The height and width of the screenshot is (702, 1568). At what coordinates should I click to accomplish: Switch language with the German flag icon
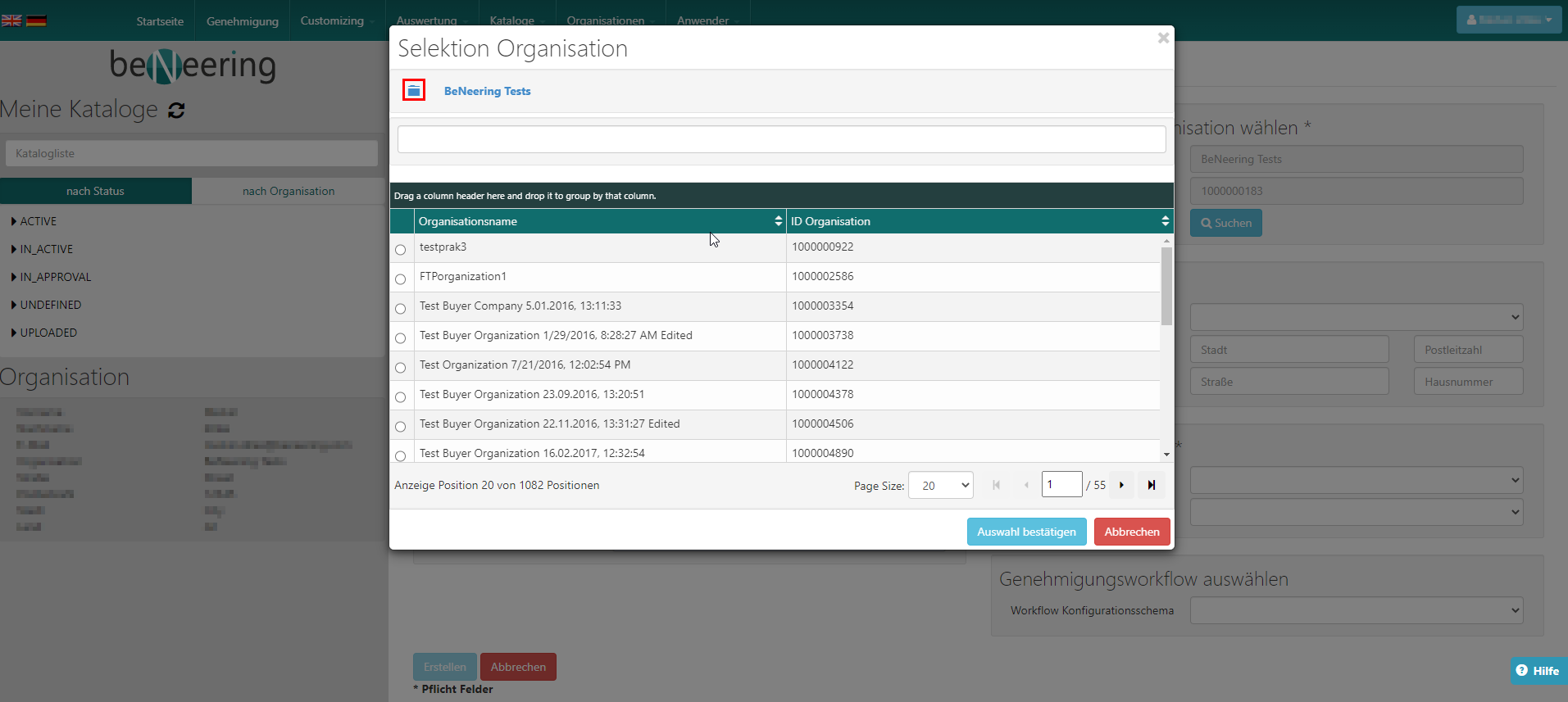click(x=36, y=20)
